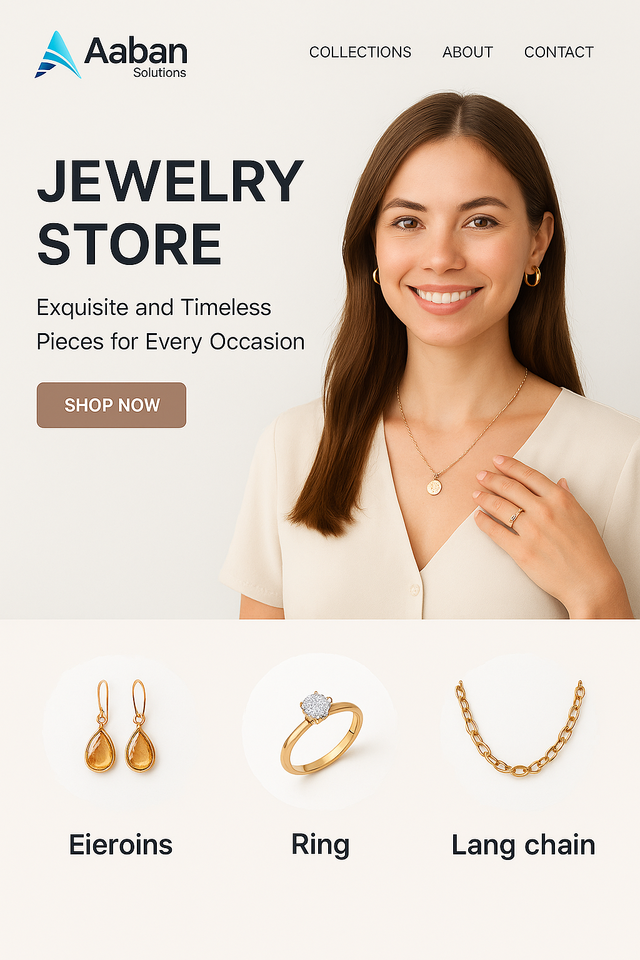Click the SHOP NOW button

(111, 405)
